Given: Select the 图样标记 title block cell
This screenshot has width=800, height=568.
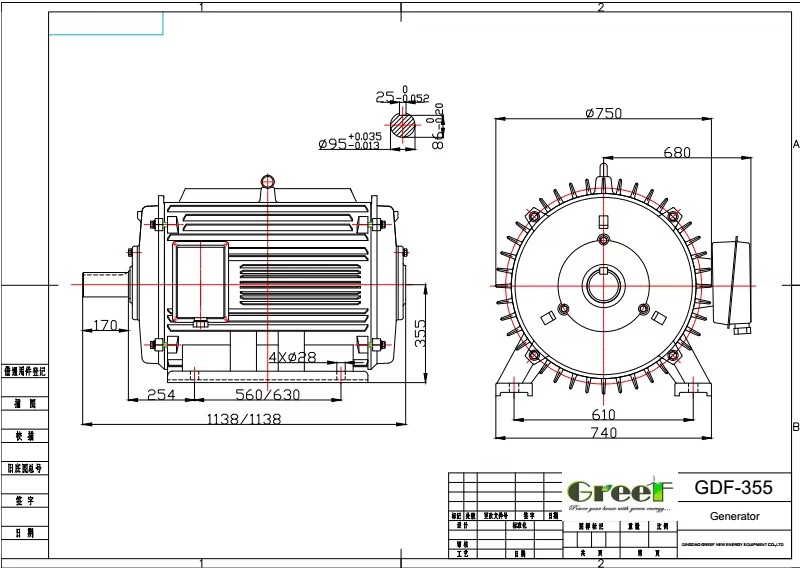Looking at the screenshot, I should coord(591,526).
